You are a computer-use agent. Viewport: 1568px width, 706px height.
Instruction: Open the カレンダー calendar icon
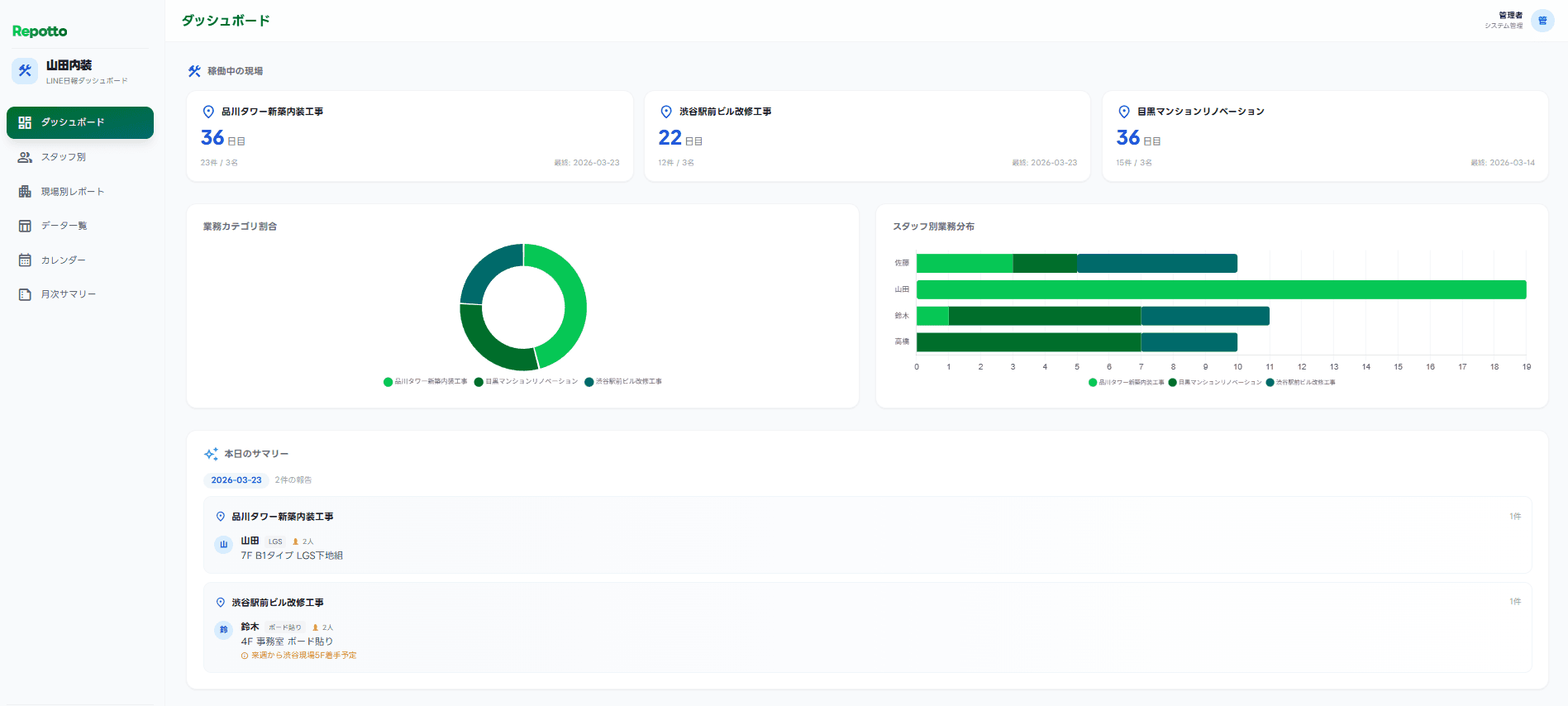click(x=25, y=260)
